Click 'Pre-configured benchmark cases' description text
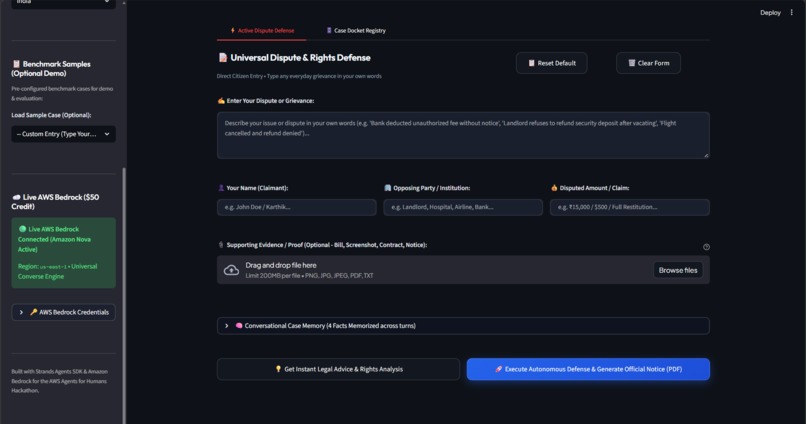 (62, 94)
